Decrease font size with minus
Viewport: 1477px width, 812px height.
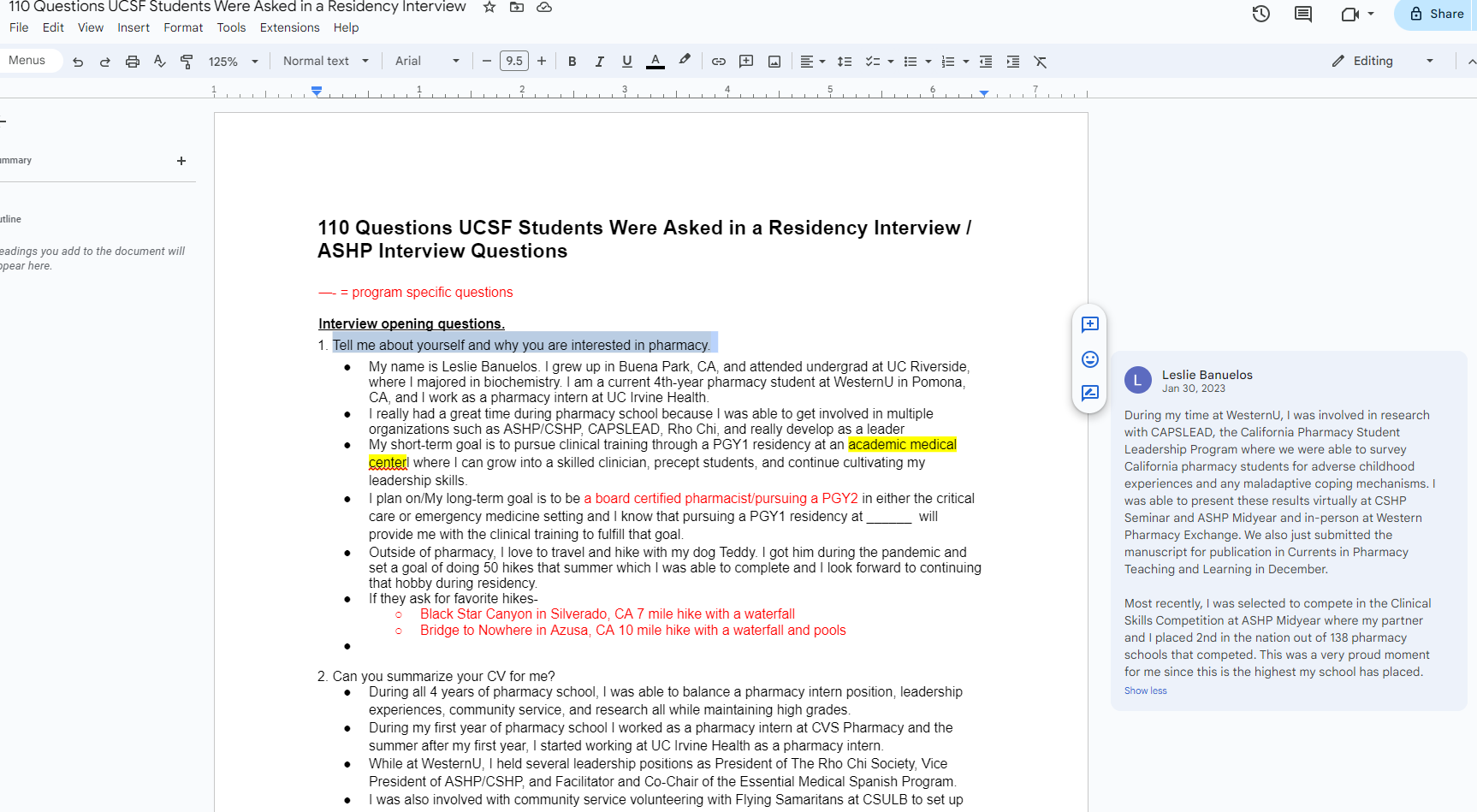(487, 61)
